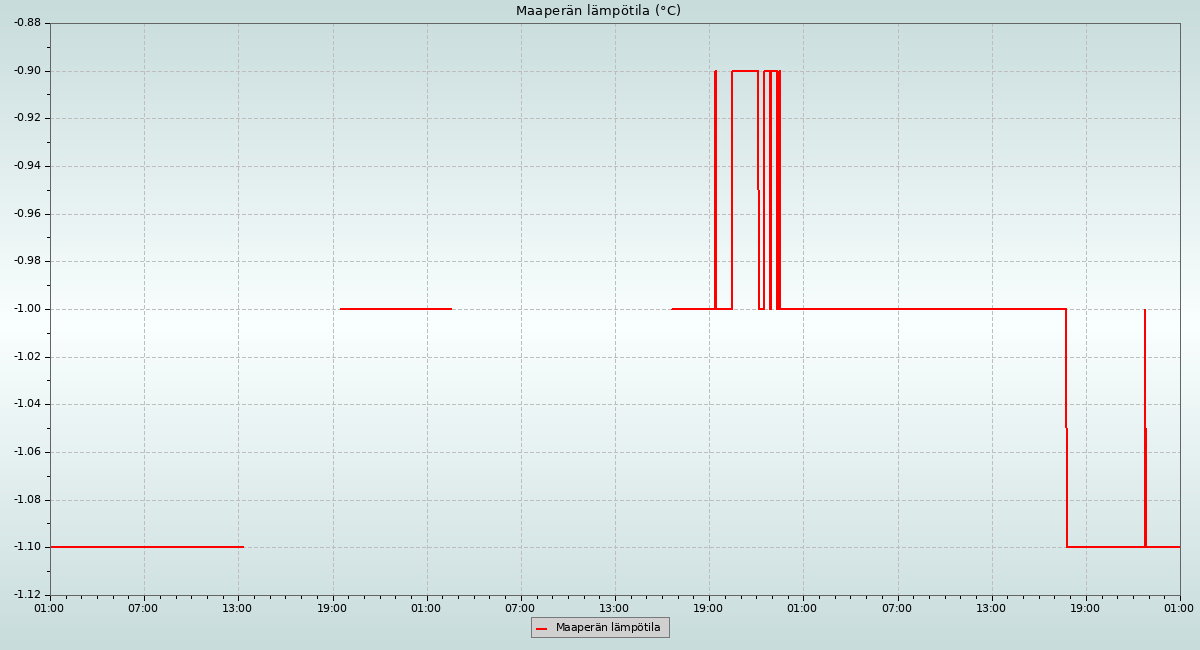1200x650 pixels.
Task: Select the -1.04 y-axis label
Action: pos(25,404)
